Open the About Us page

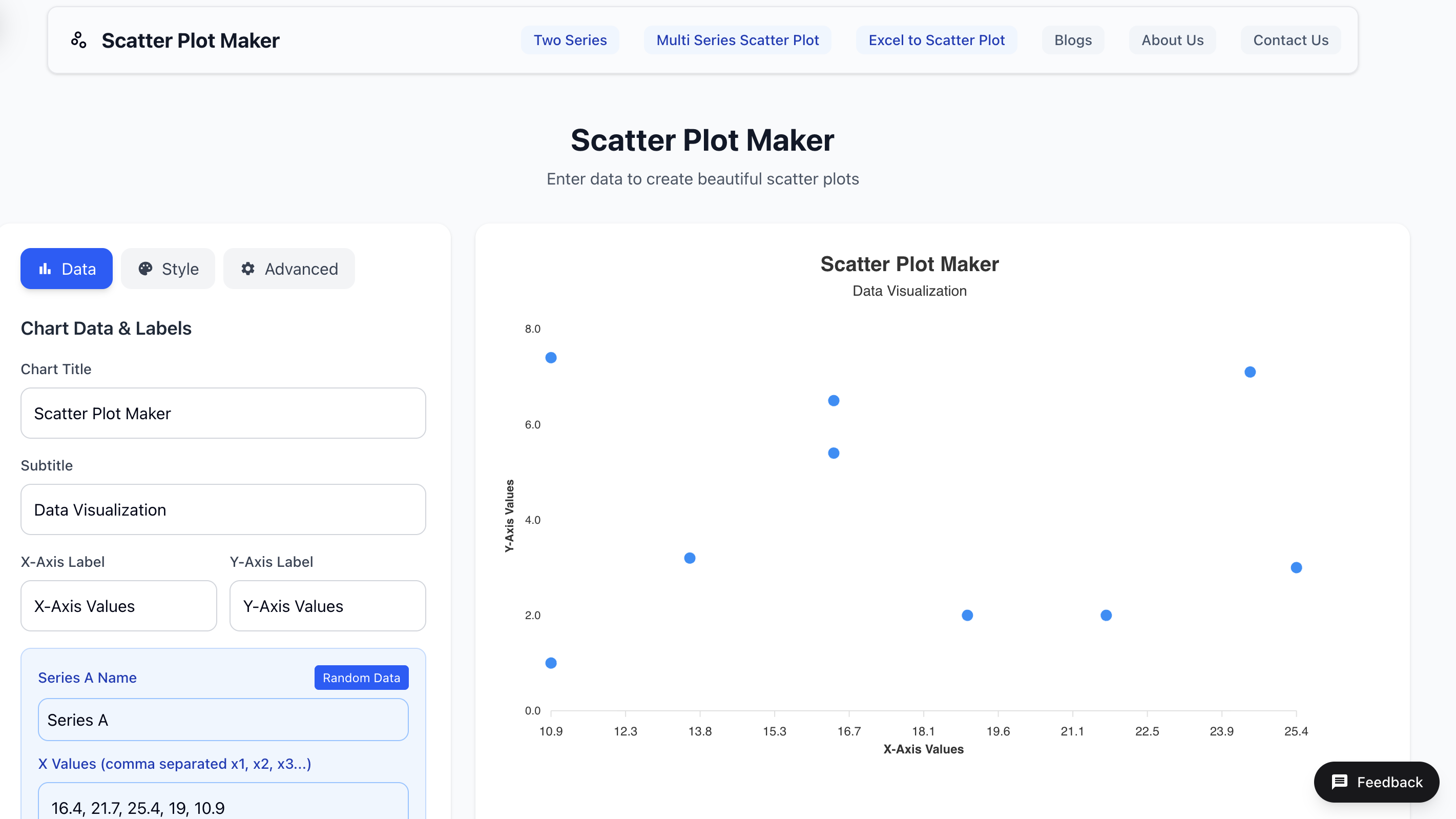click(1172, 40)
